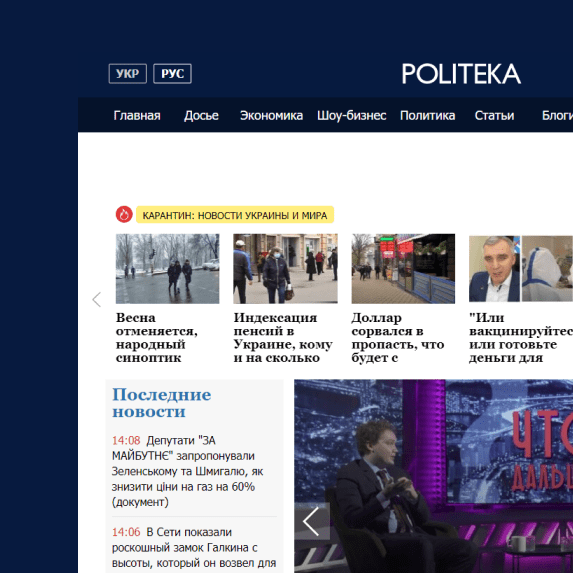Open the Главная menu item

[137, 115]
